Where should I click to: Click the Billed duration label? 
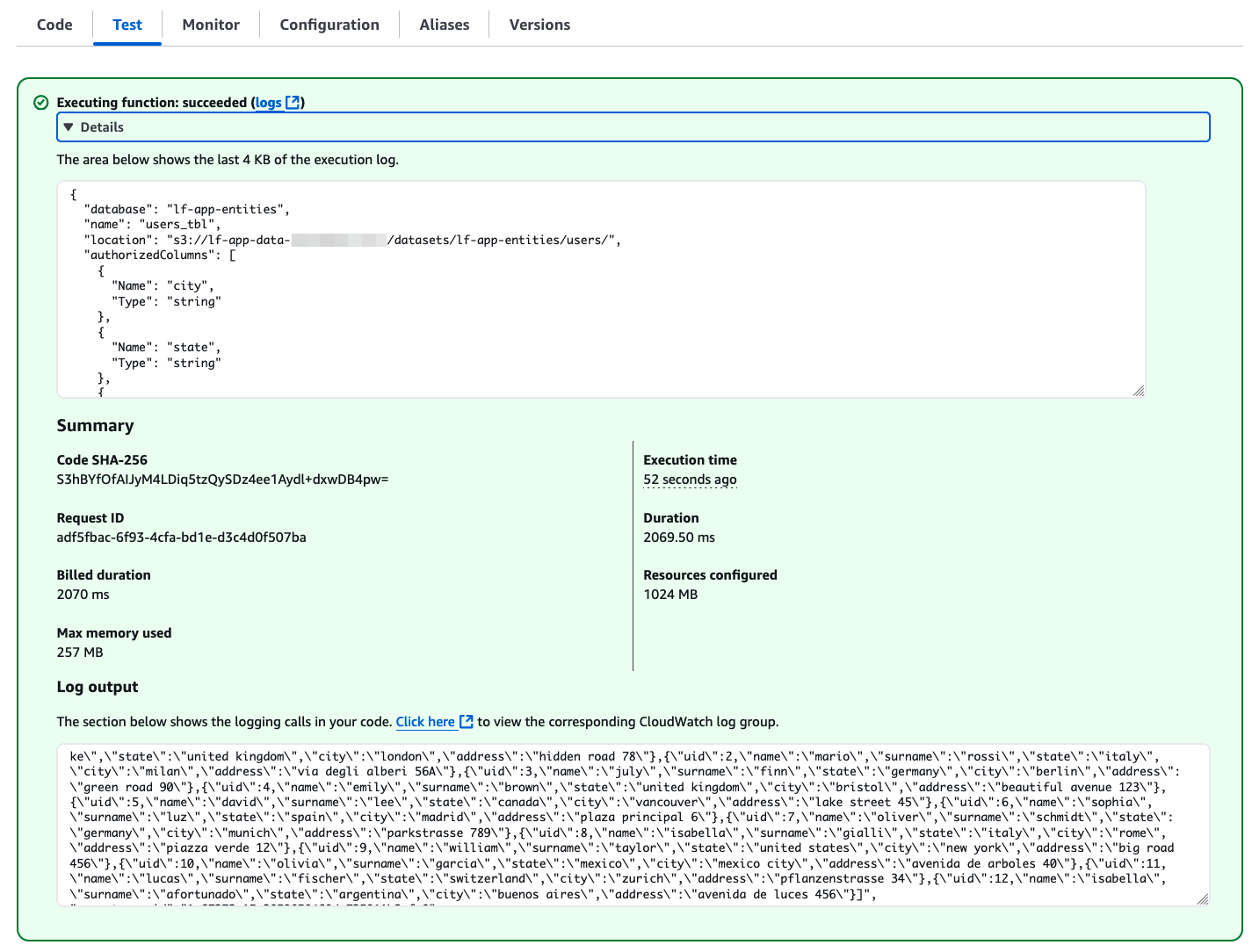point(104,575)
